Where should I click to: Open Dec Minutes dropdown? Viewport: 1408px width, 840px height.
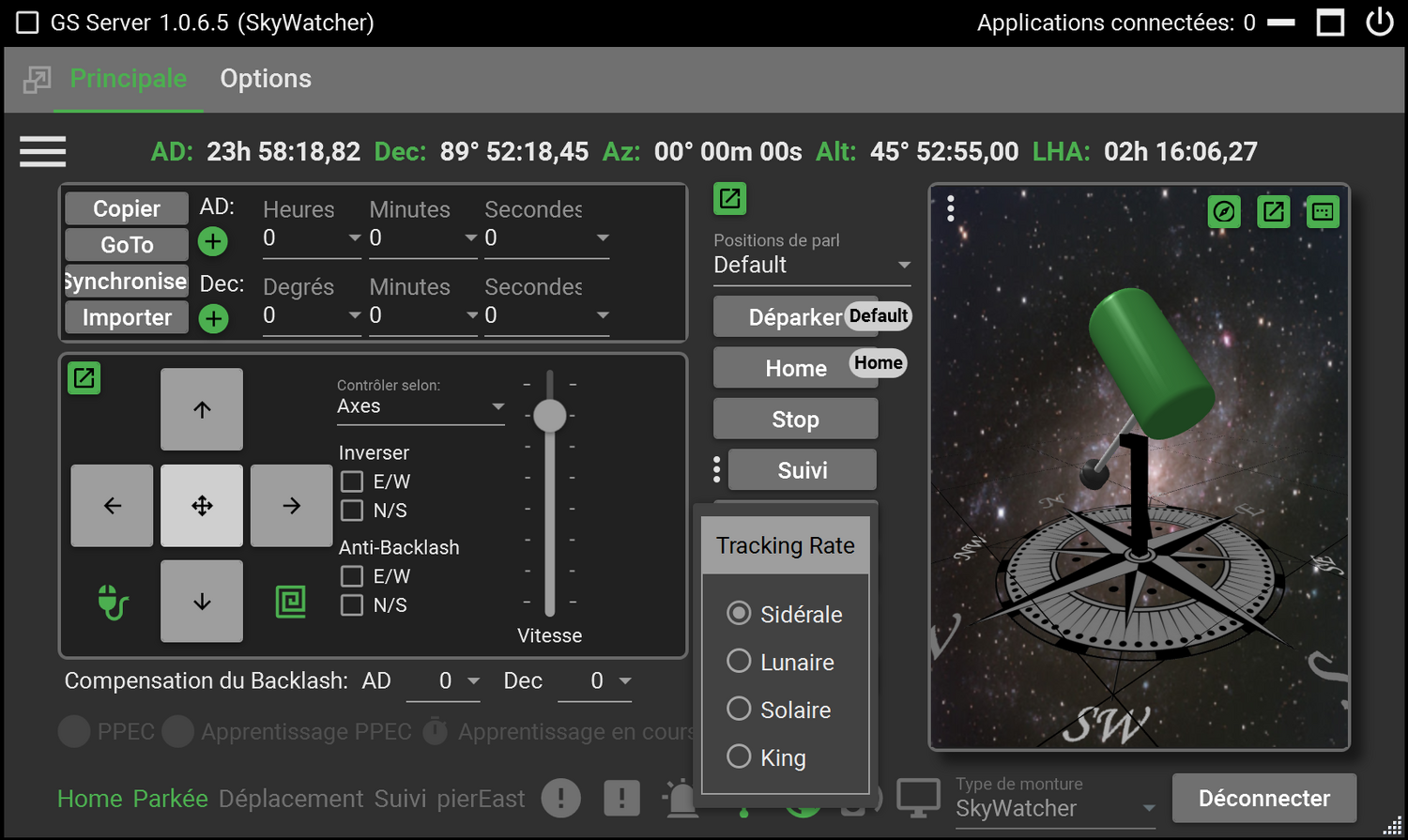click(423, 315)
